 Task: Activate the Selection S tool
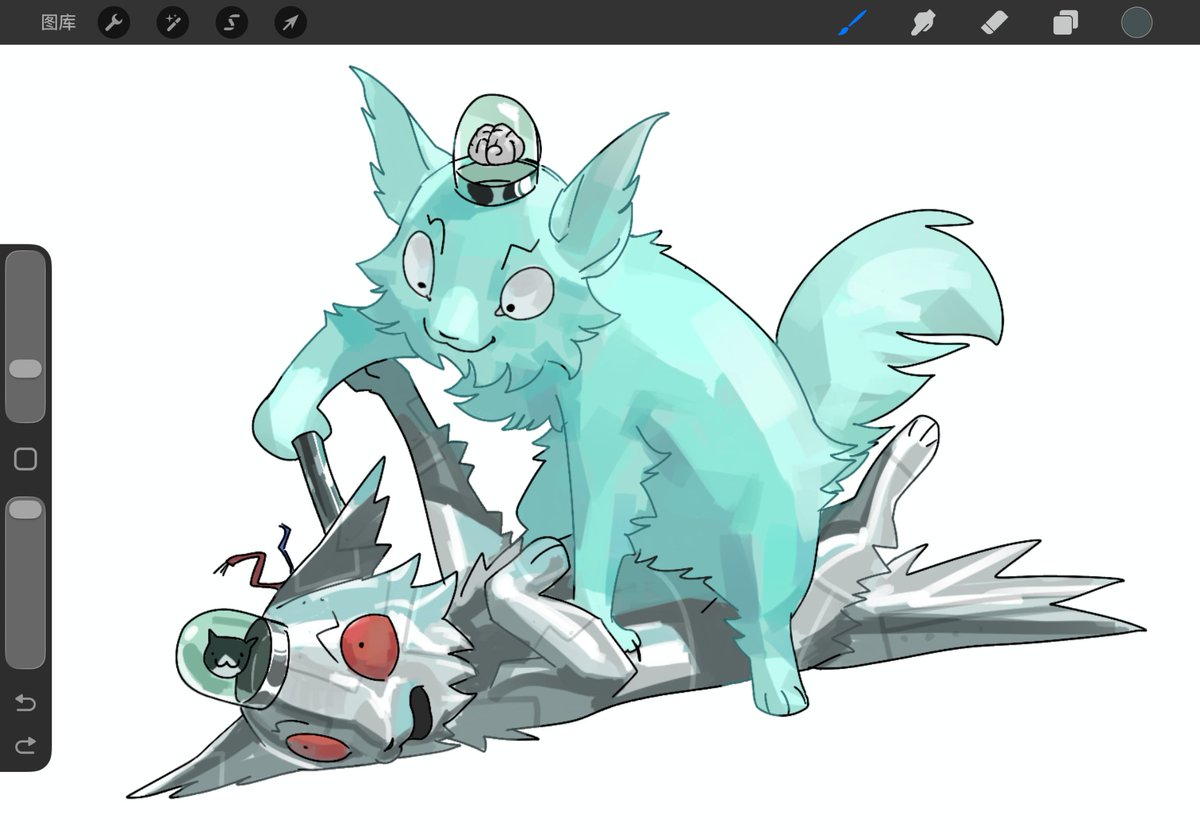tap(232, 22)
